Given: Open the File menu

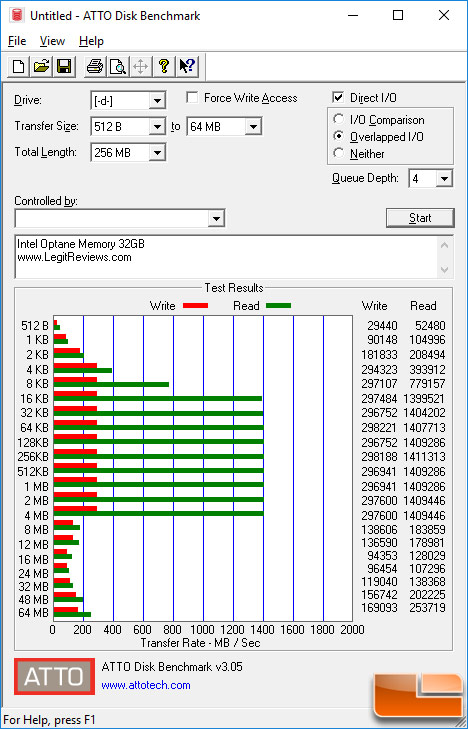Looking at the screenshot, I should pyautogui.click(x=17, y=41).
